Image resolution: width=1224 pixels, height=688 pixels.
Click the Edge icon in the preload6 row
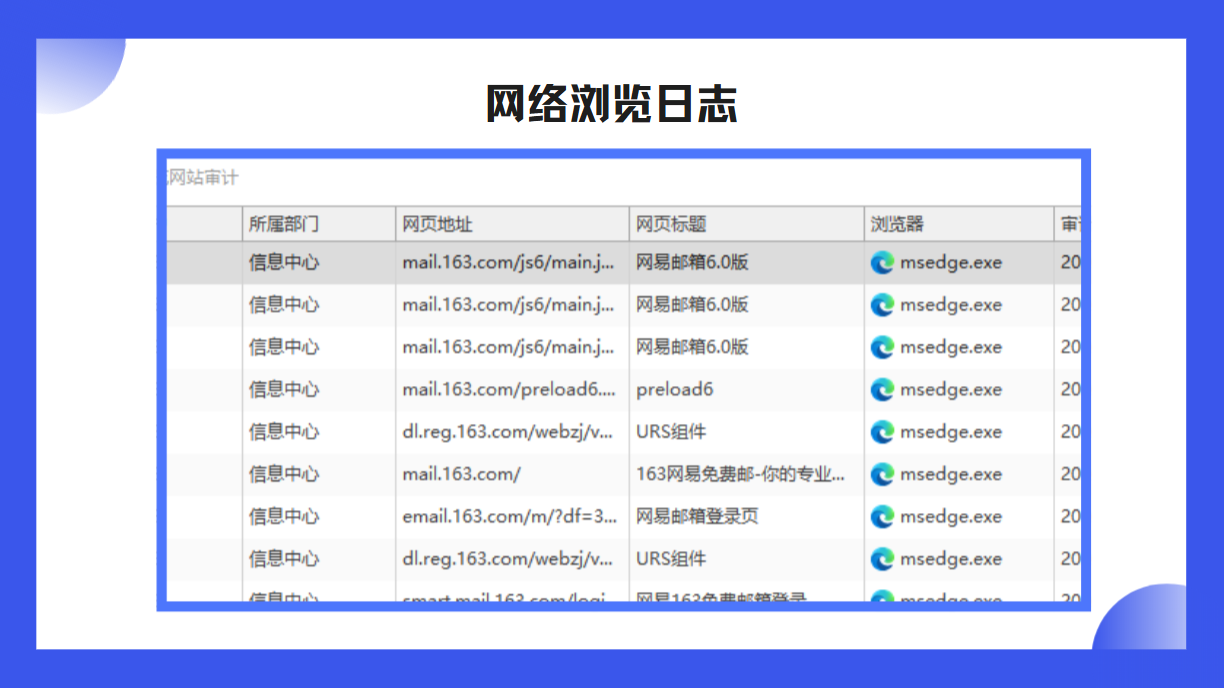click(x=882, y=390)
